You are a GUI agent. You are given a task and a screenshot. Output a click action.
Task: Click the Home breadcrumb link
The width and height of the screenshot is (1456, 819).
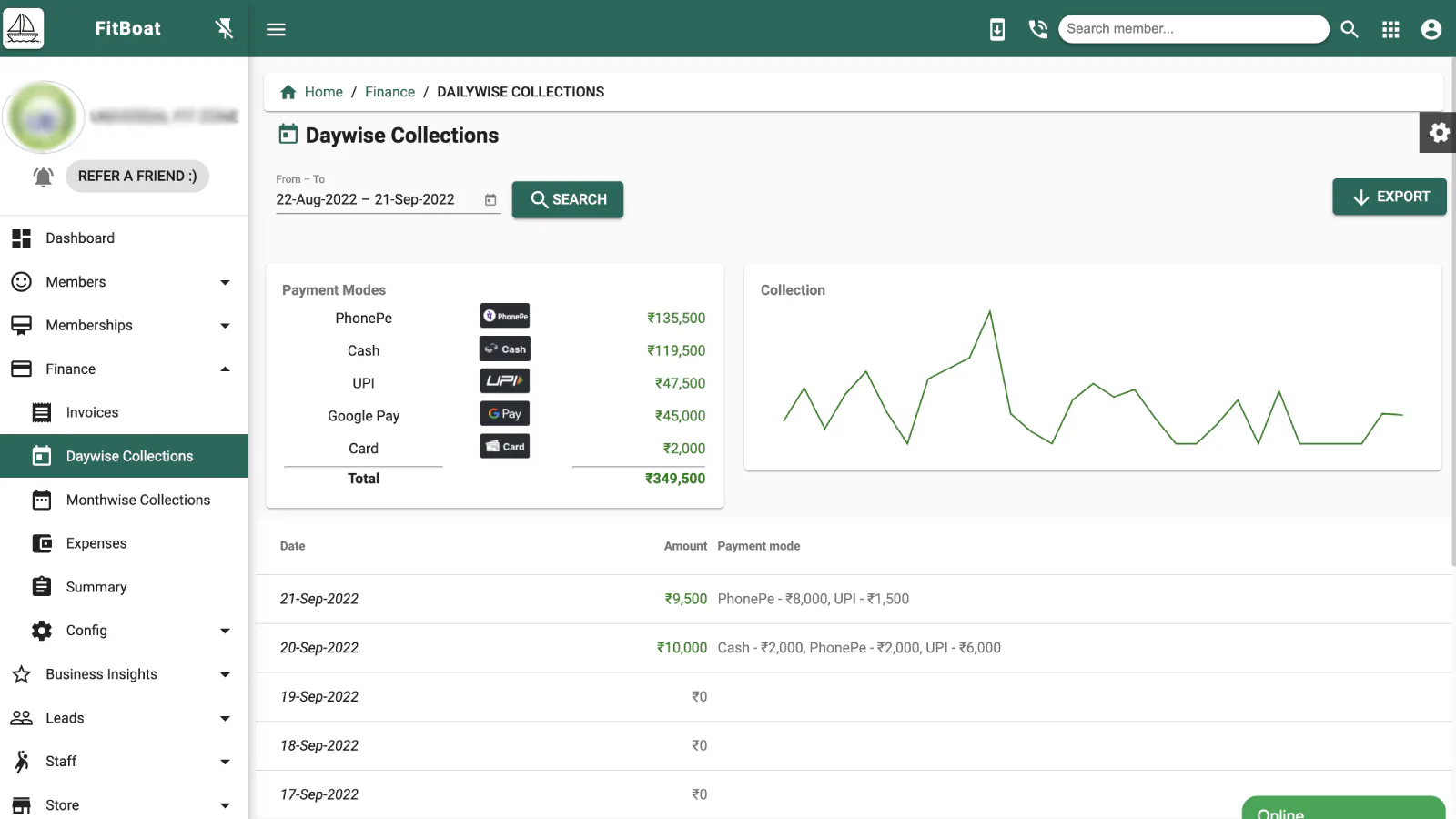click(x=323, y=92)
